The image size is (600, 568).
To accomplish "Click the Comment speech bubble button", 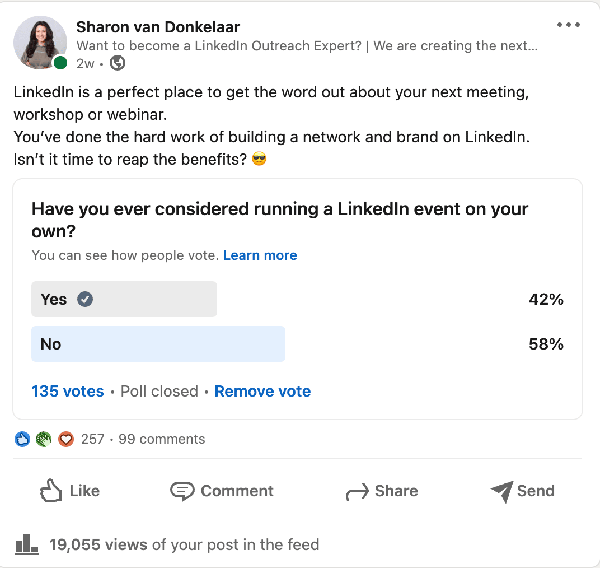I will click(222, 491).
